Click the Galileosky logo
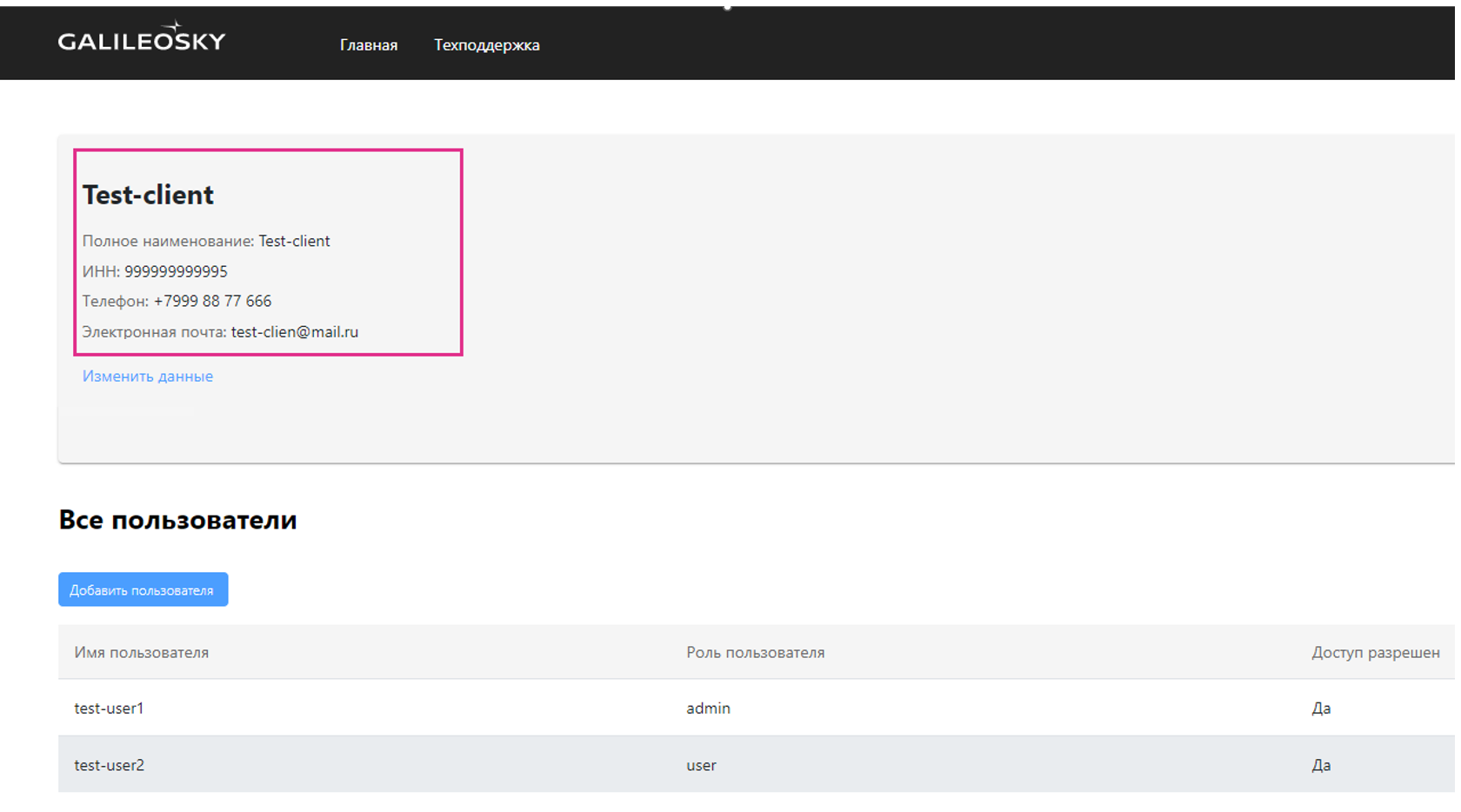 (x=142, y=37)
